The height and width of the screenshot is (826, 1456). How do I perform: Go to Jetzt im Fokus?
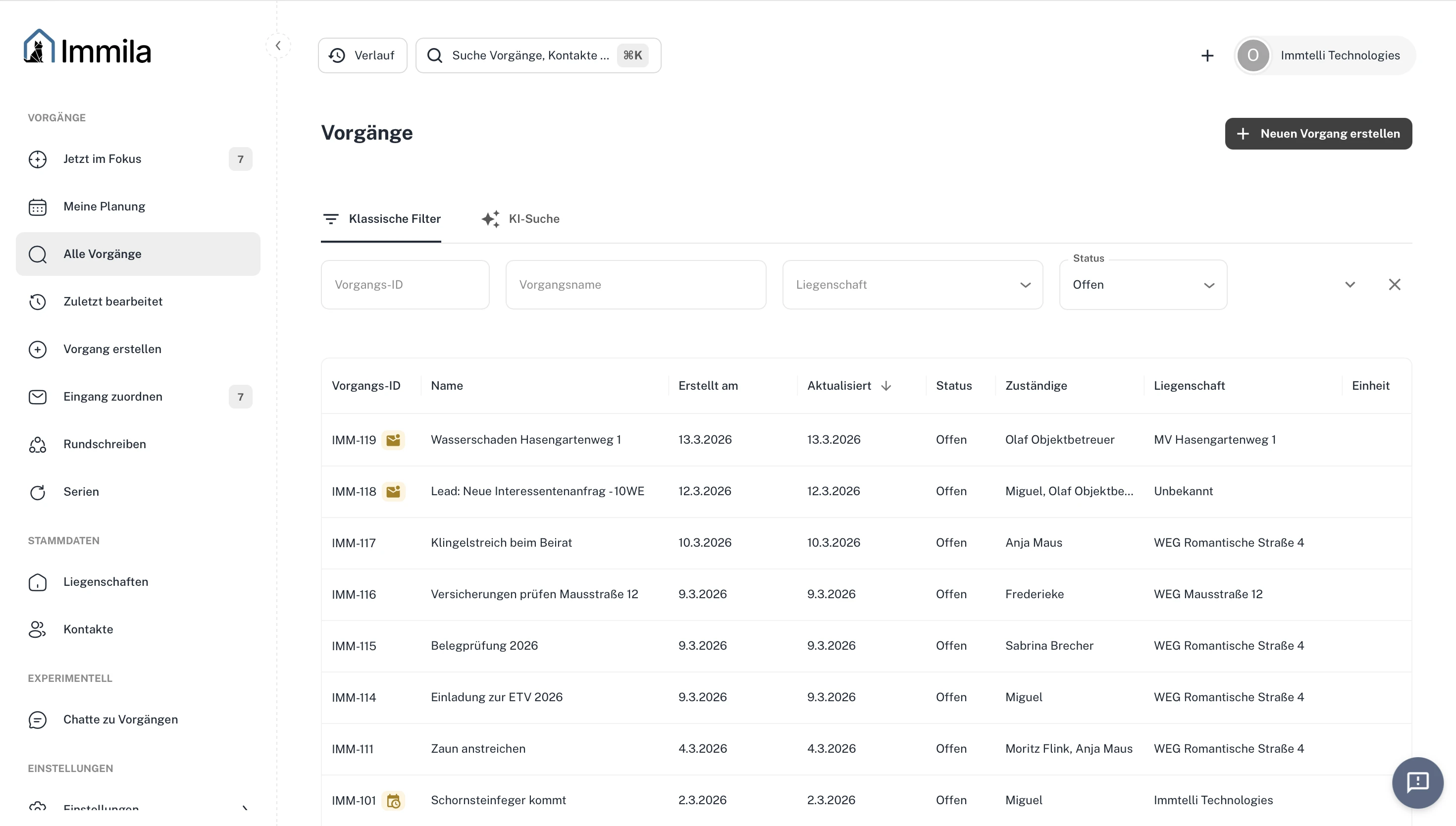click(x=102, y=159)
